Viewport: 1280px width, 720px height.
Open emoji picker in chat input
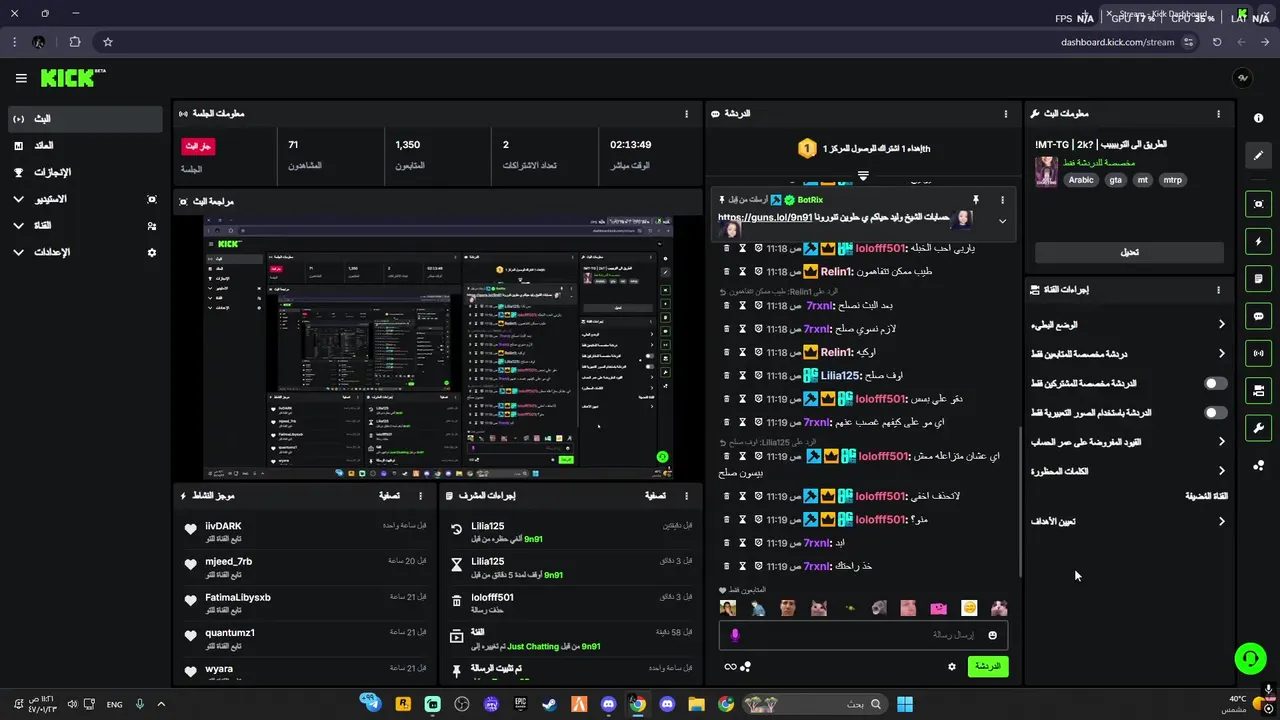pyautogui.click(x=993, y=635)
